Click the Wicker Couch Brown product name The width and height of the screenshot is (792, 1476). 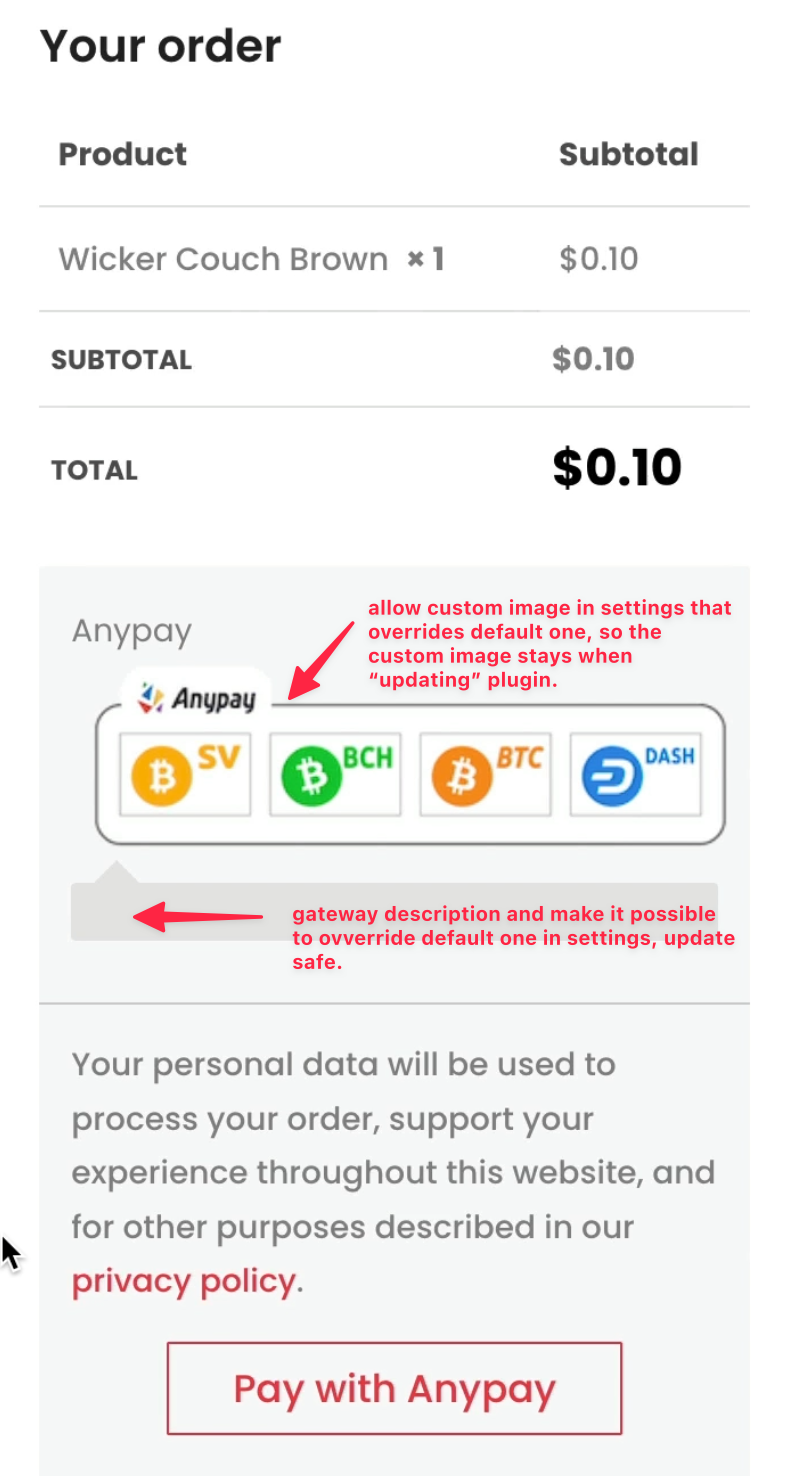pos(222,258)
